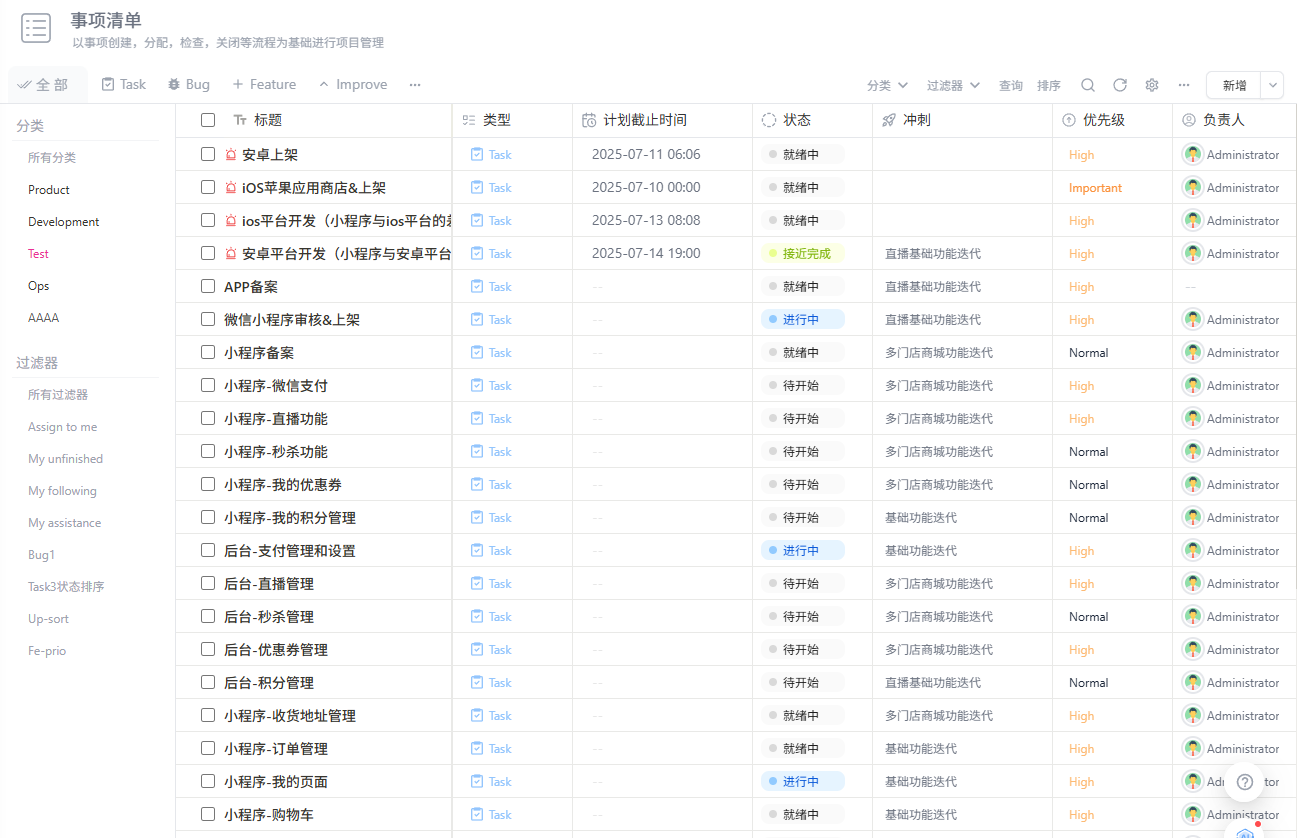Click the 查询 button
This screenshot has height=838, width=1297.
1011,86
